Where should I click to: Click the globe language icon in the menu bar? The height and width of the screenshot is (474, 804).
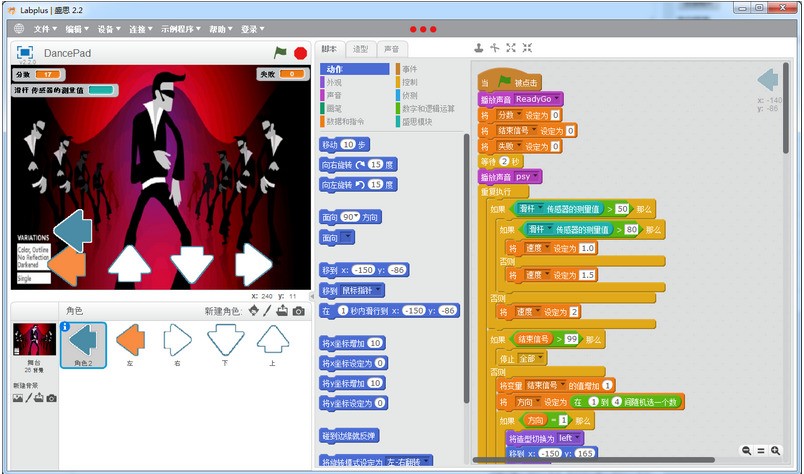18,29
